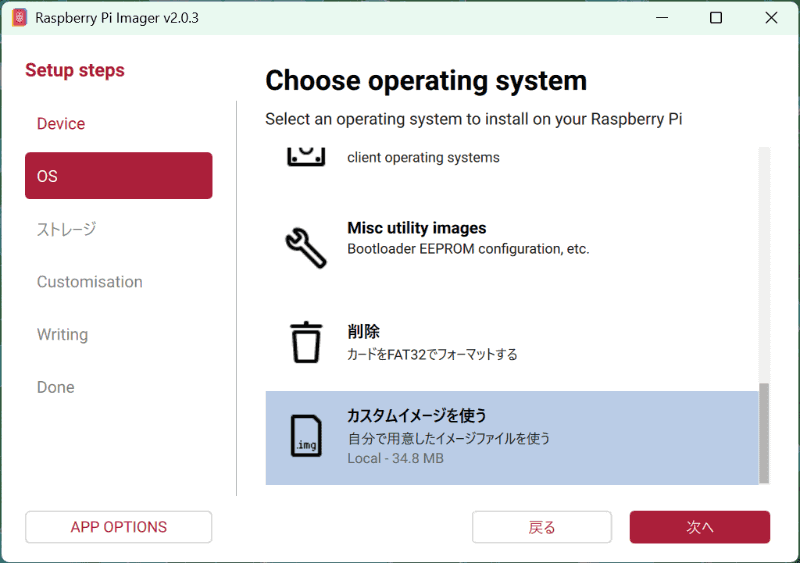The image size is (800, 563).
Task: Click the trash can icon for 削除
Action: tap(306, 342)
